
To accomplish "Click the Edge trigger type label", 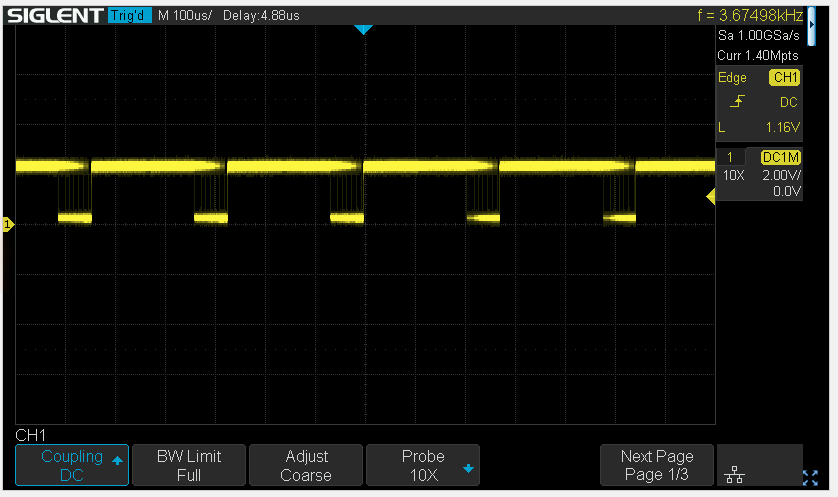I will click(732, 77).
